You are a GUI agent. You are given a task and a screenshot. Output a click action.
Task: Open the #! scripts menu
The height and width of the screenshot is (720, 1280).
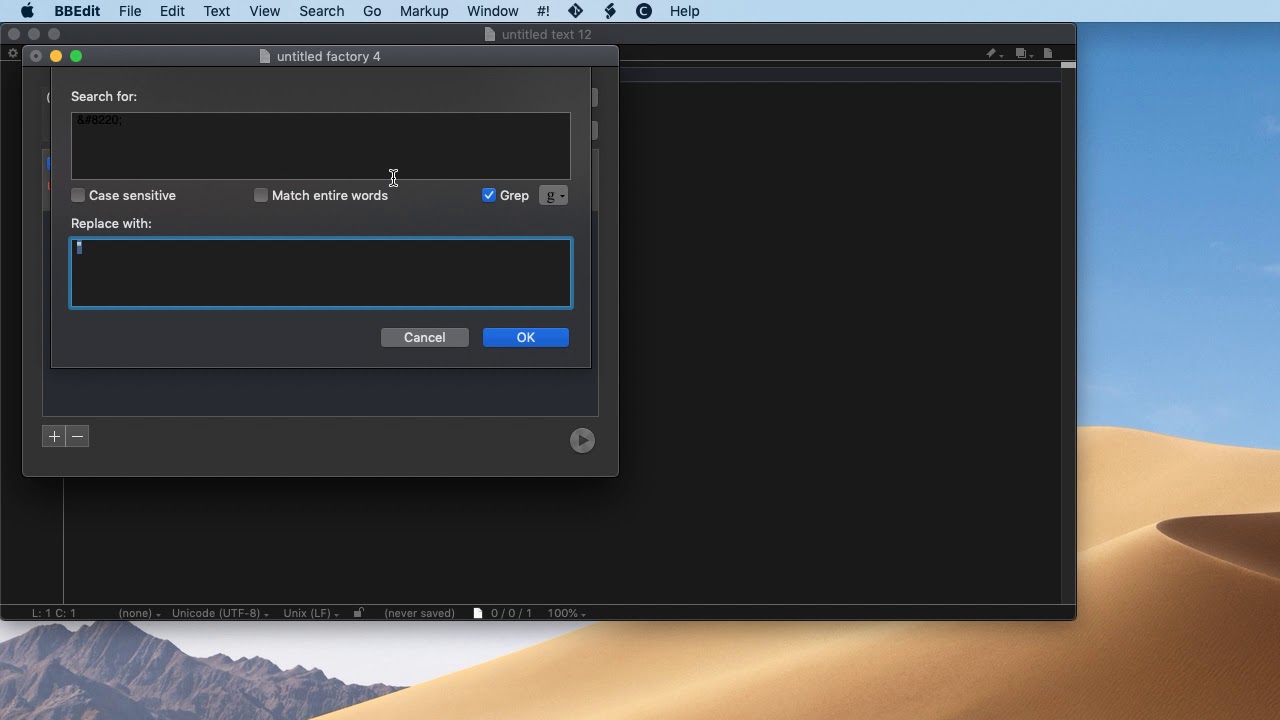coord(543,11)
